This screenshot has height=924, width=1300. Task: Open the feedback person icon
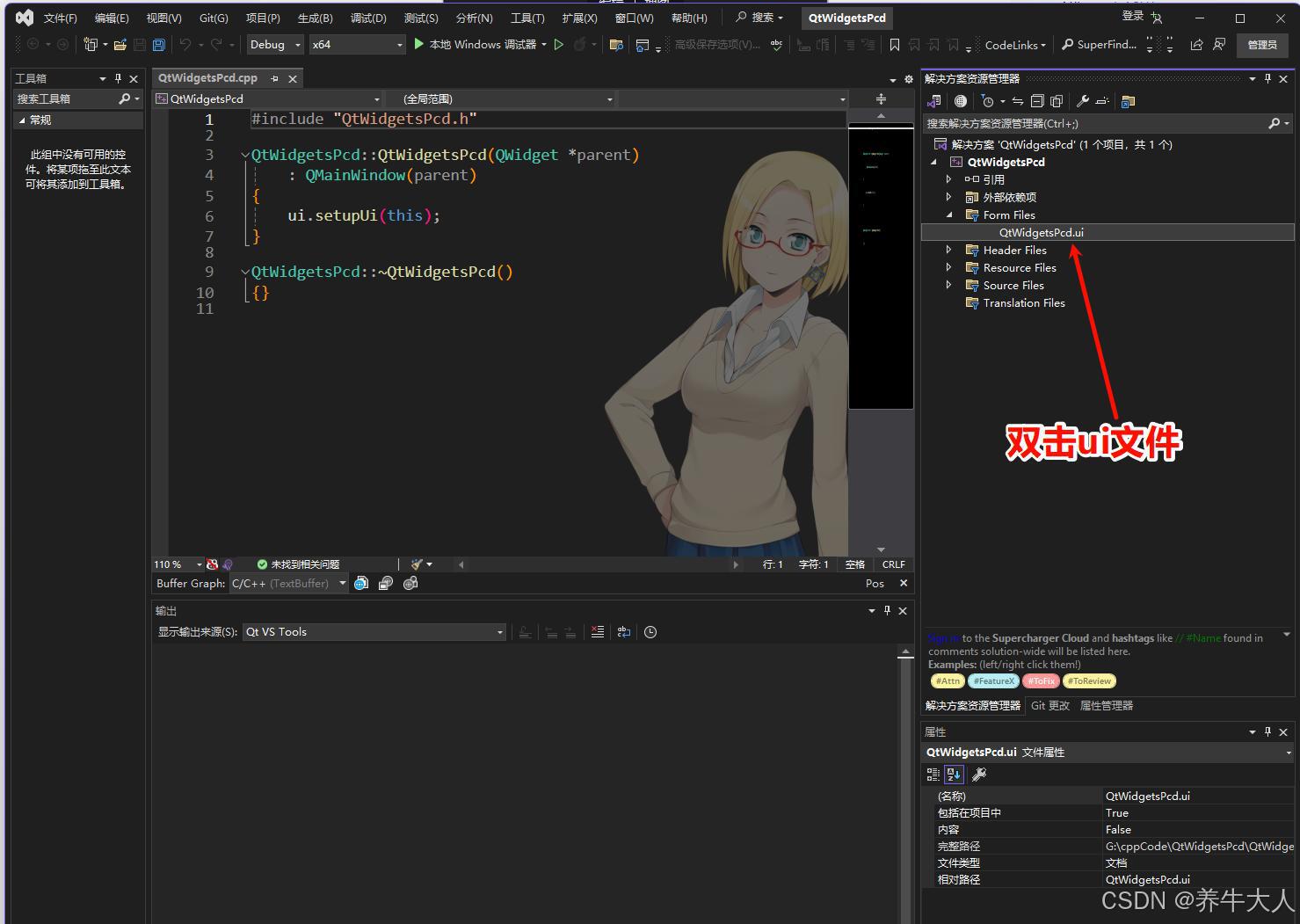tap(1219, 44)
